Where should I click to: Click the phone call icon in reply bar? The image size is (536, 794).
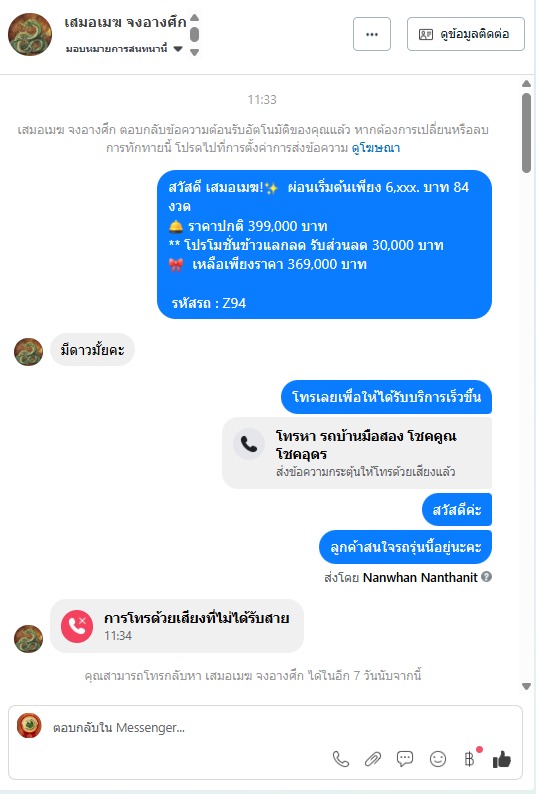point(340,759)
